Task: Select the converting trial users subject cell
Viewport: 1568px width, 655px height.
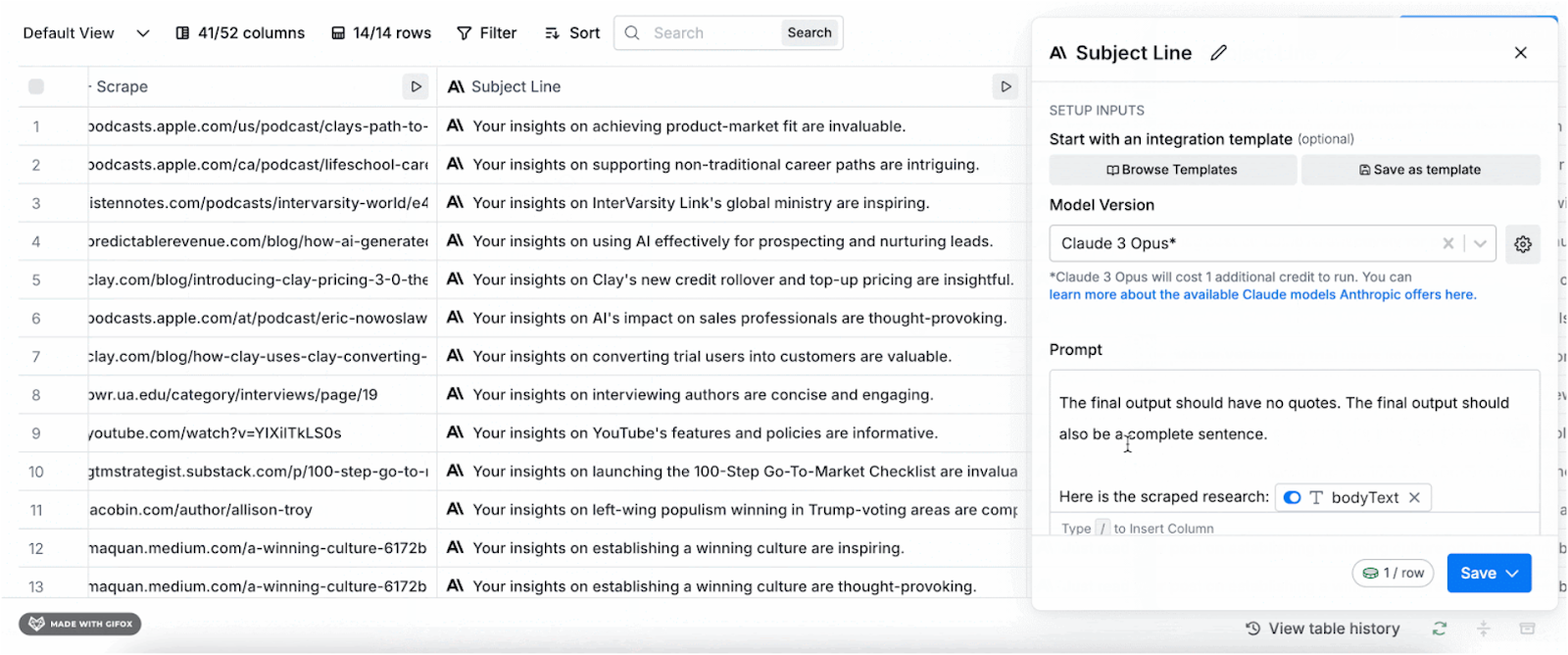Action: click(731, 356)
